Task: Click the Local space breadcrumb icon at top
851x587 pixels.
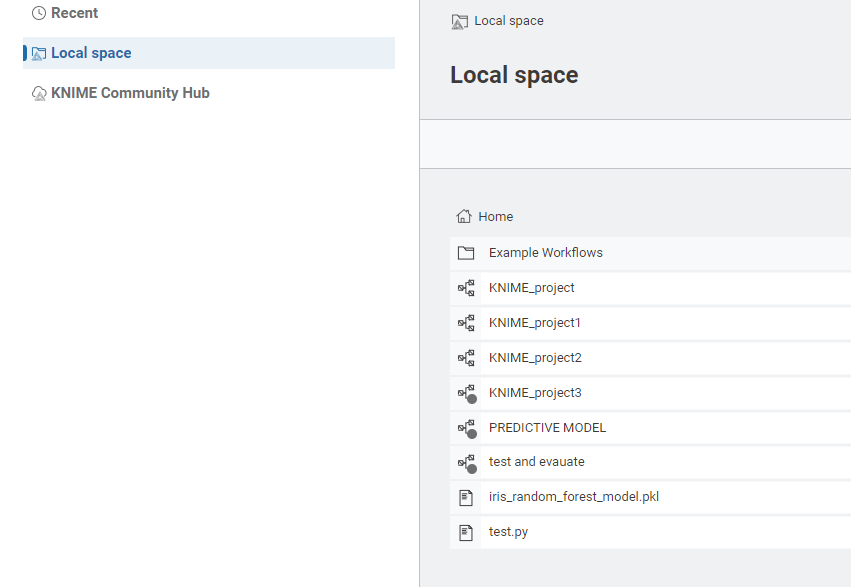Action: tap(460, 21)
